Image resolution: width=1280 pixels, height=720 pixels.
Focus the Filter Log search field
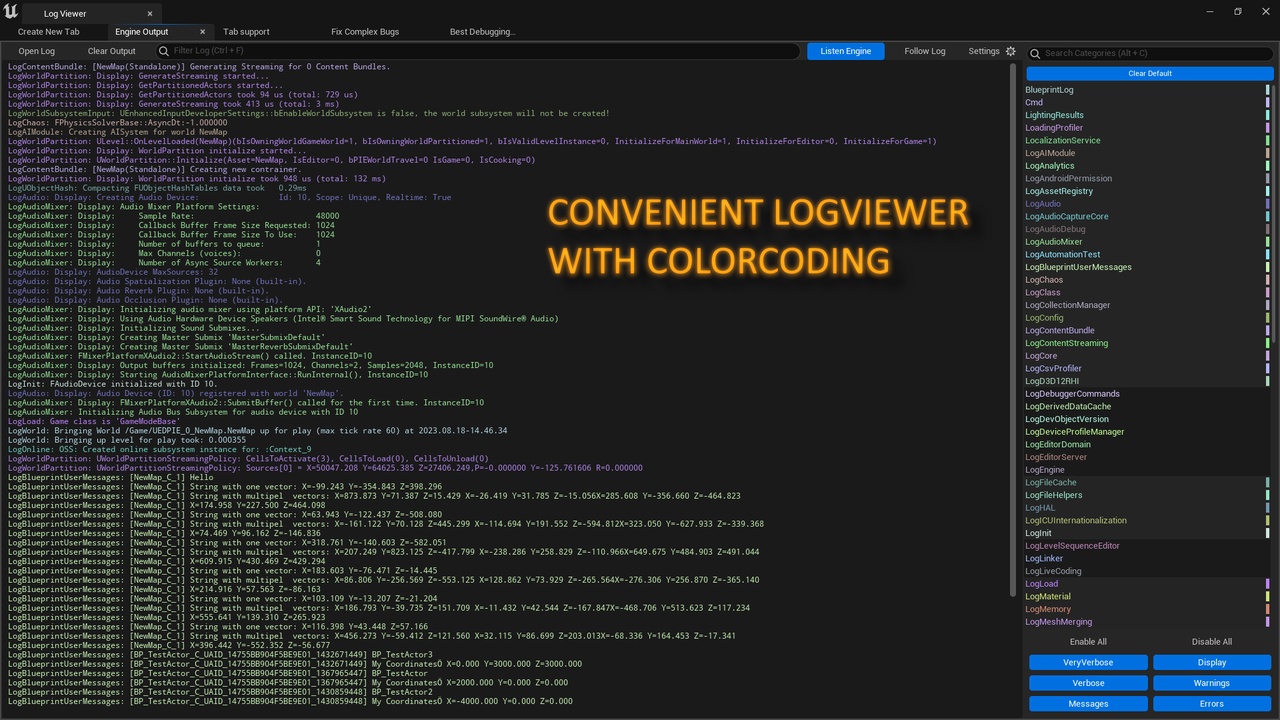pyautogui.click(x=478, y=51)
